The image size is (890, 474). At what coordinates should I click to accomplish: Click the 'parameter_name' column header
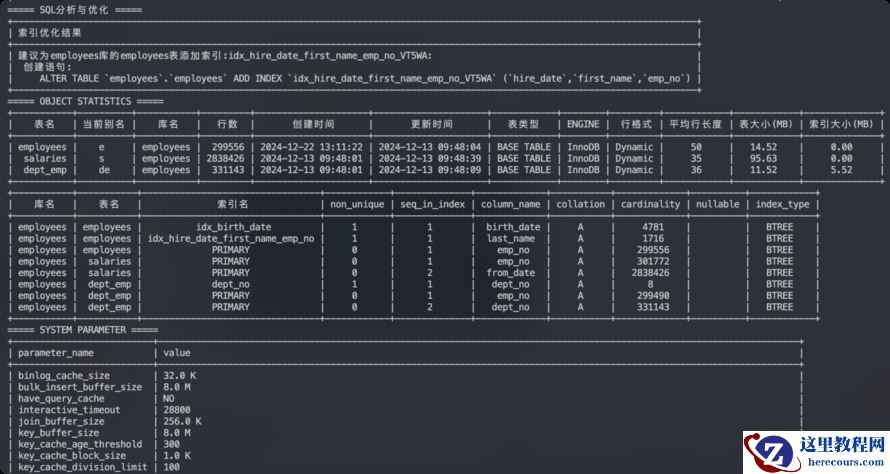[56, 353]
